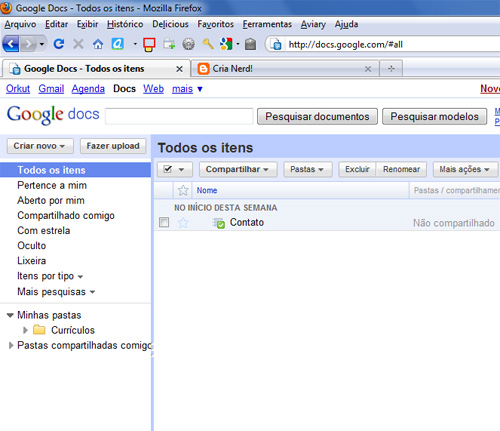Open the Pastas dropdown button
Image resolution: width=500 pixels, height=431 pixels.
pyautogui.click(x=308, y=169)
